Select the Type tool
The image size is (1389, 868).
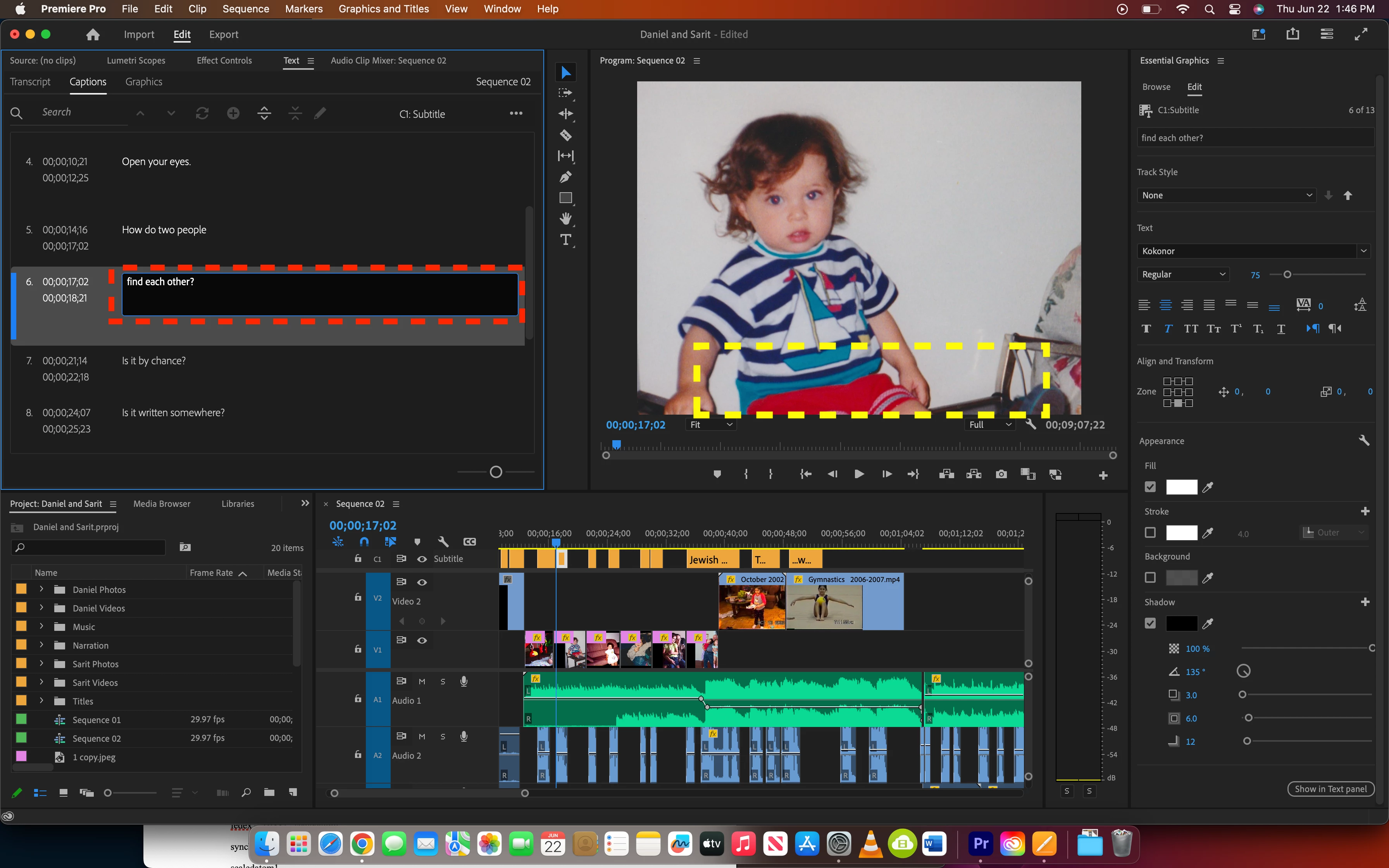(x=565, y=240)
